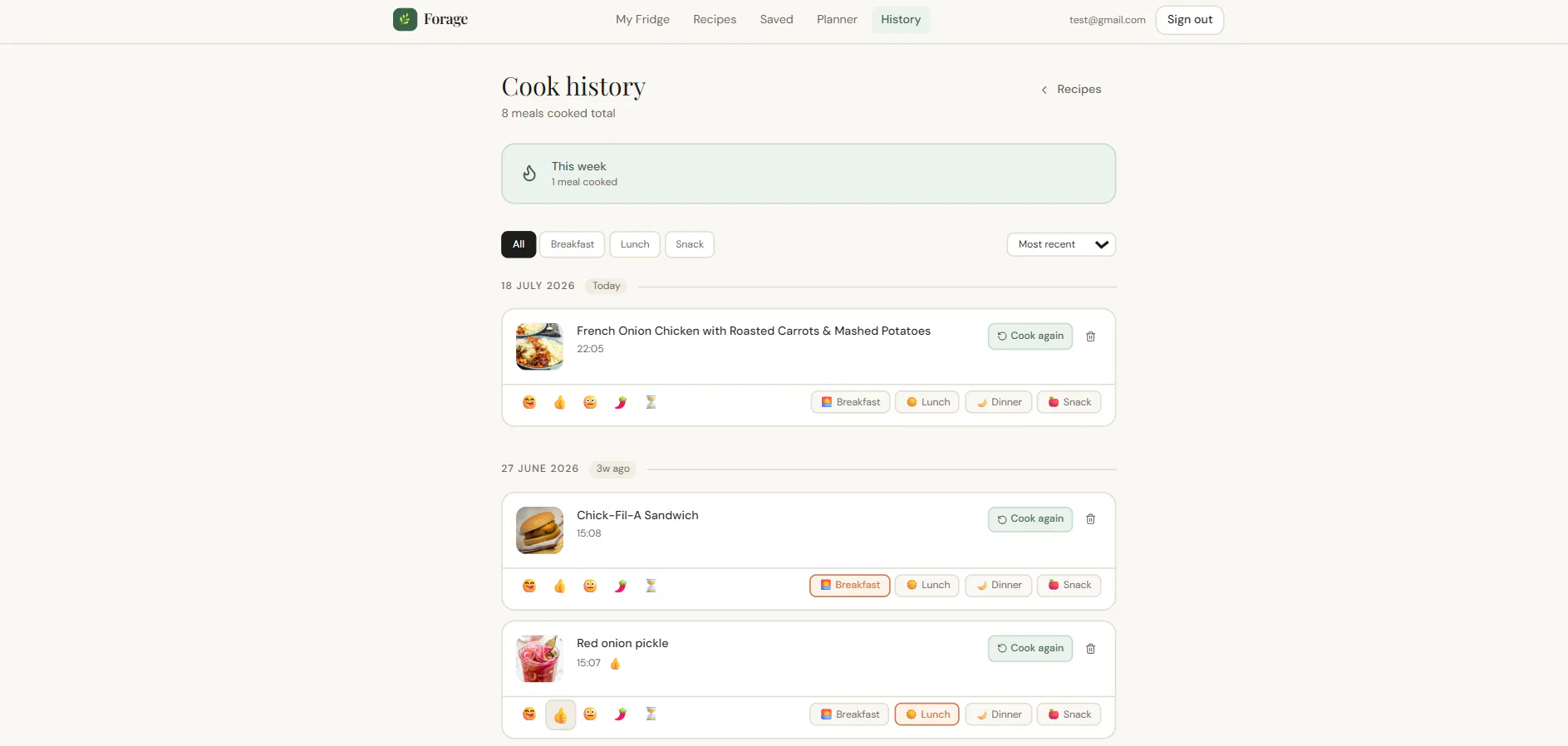Click the flame icon in This week banner

tap(529, 173)
